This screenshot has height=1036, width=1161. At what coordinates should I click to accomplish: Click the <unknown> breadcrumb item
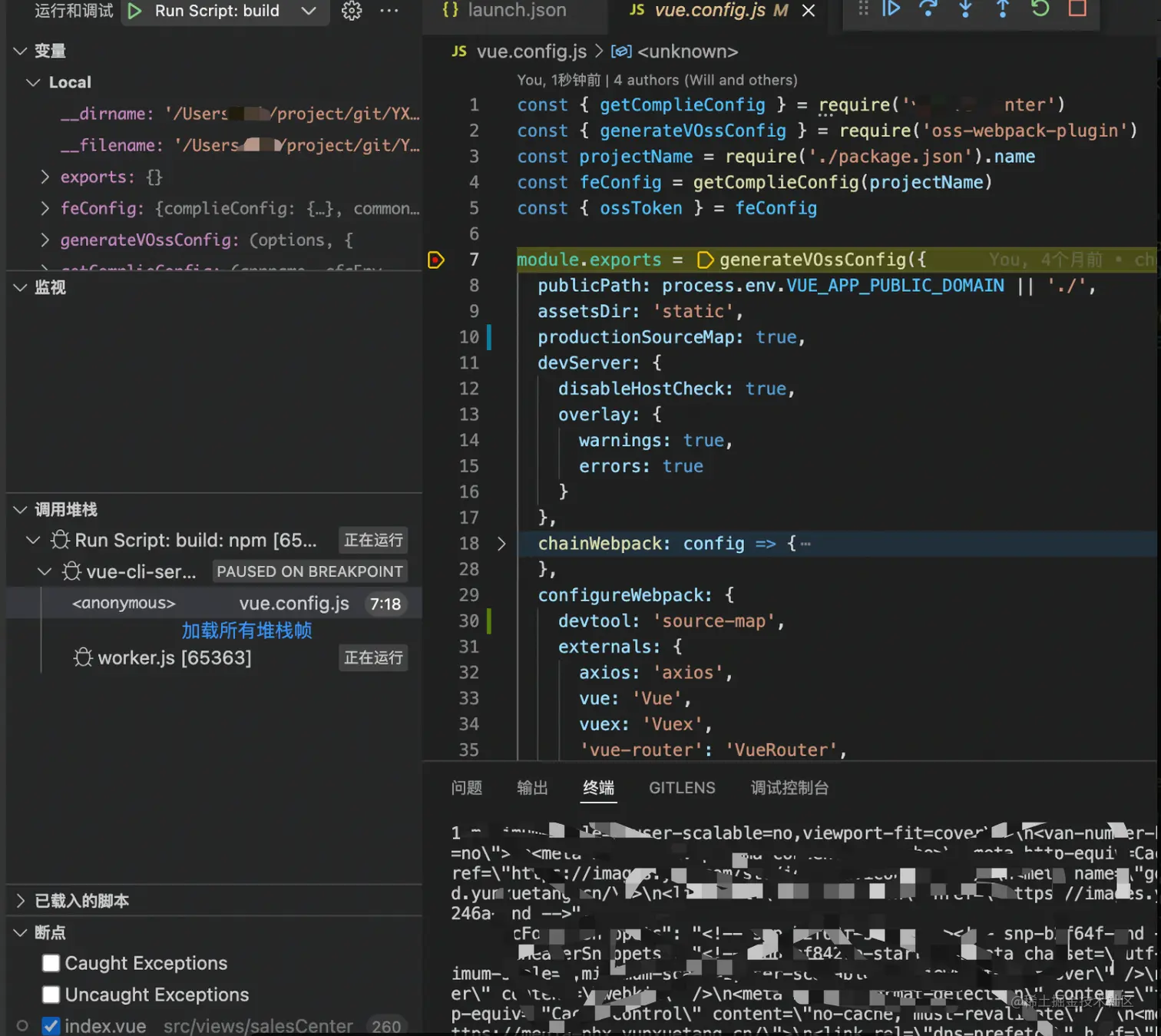(688, 51)
